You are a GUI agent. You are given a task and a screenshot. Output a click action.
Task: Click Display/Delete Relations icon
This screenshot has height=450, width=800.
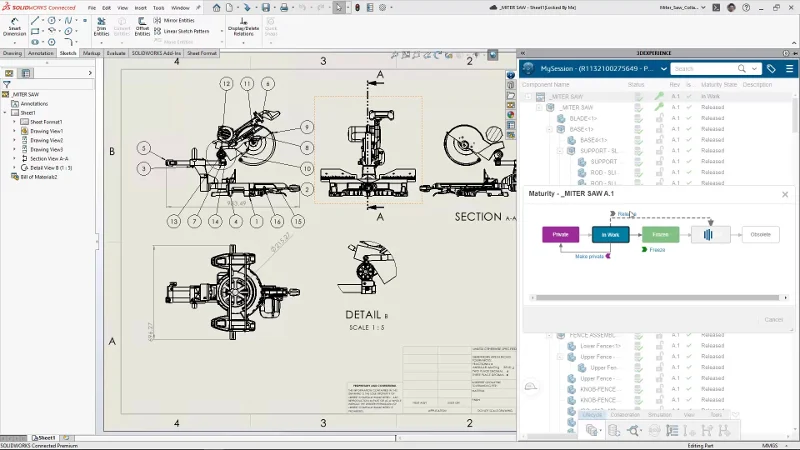(243, 26)
